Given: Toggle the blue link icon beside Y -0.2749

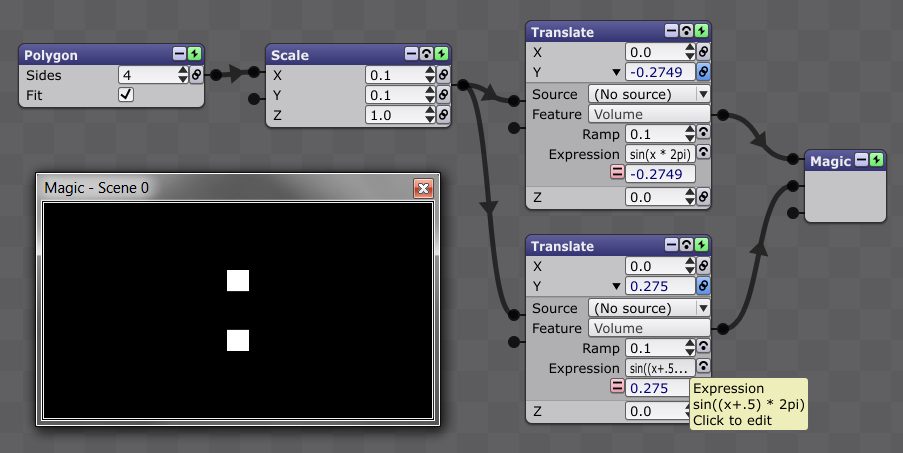Looking at the screenshot, I should coord(703,72).
